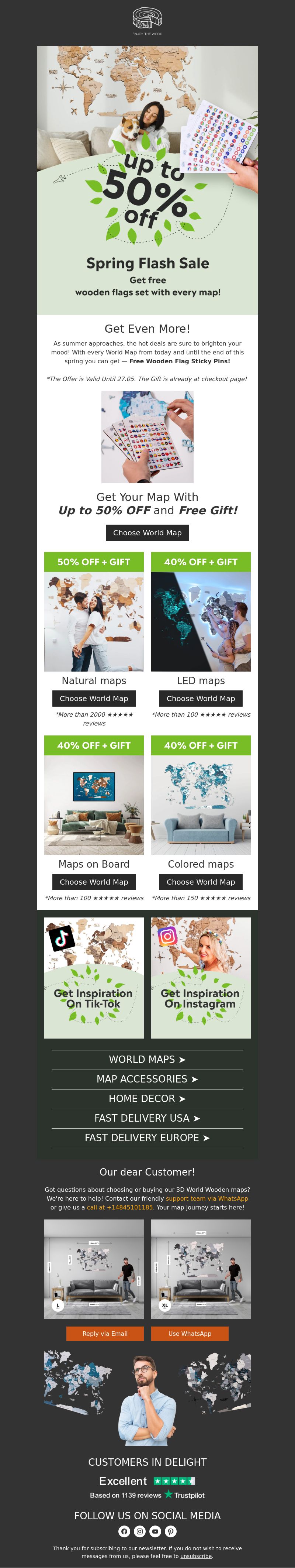This screenshot has height=1568, width=295.
Task: Open MAP ACCESSORIES menu link
Action: pyautogui.click(x=147, y=1079)
